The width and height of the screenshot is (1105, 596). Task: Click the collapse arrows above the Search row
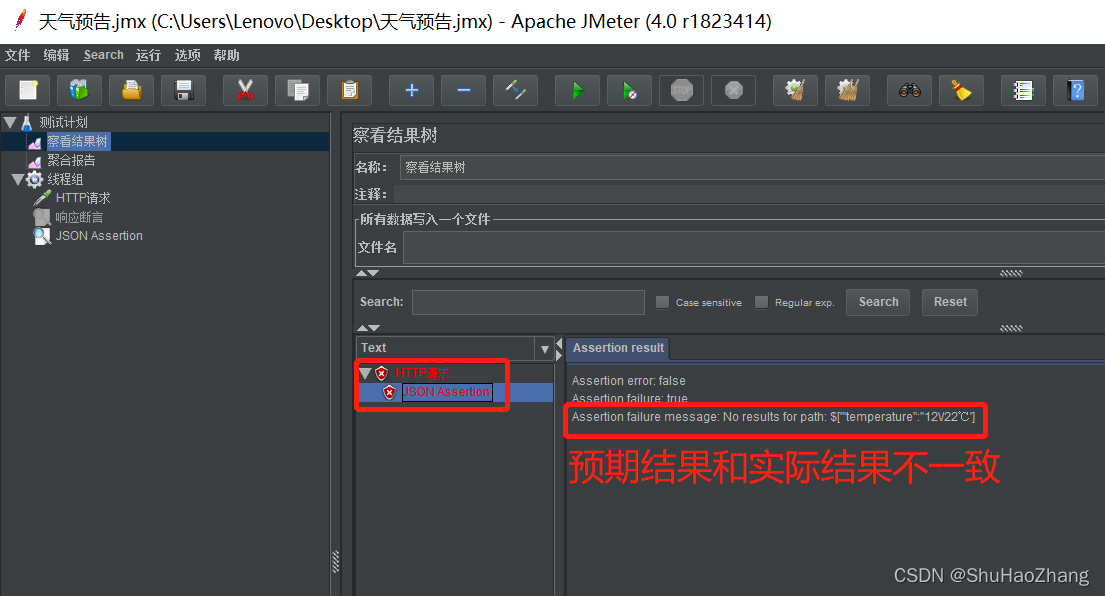click(368, 273)
